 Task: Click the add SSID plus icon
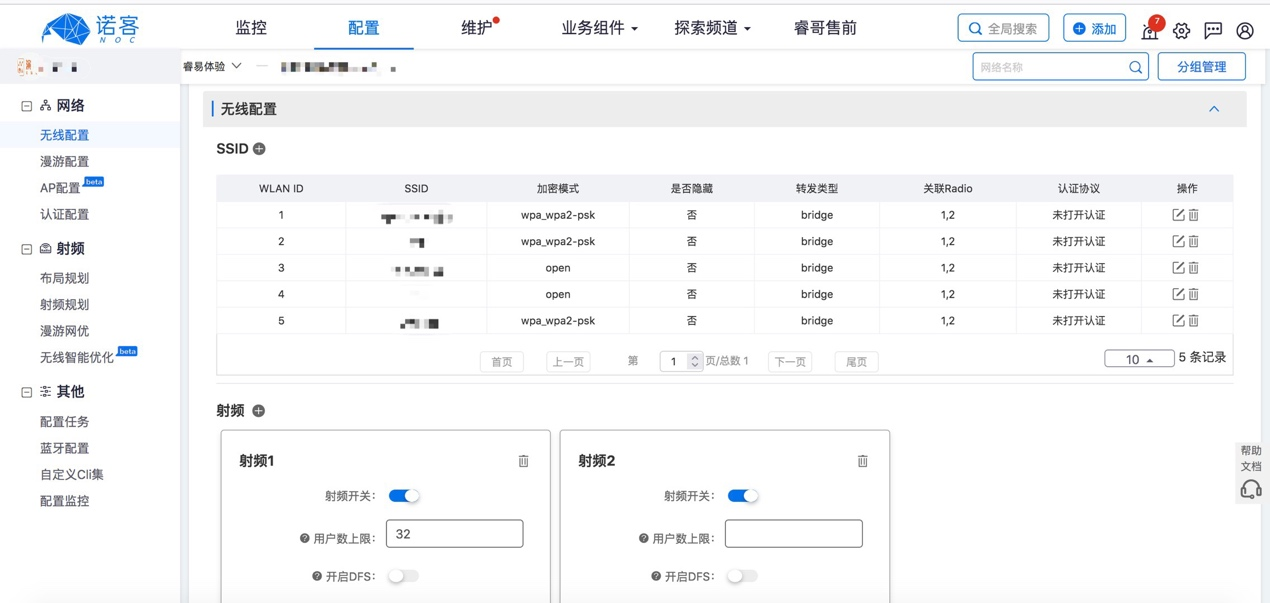pos(259,149)
